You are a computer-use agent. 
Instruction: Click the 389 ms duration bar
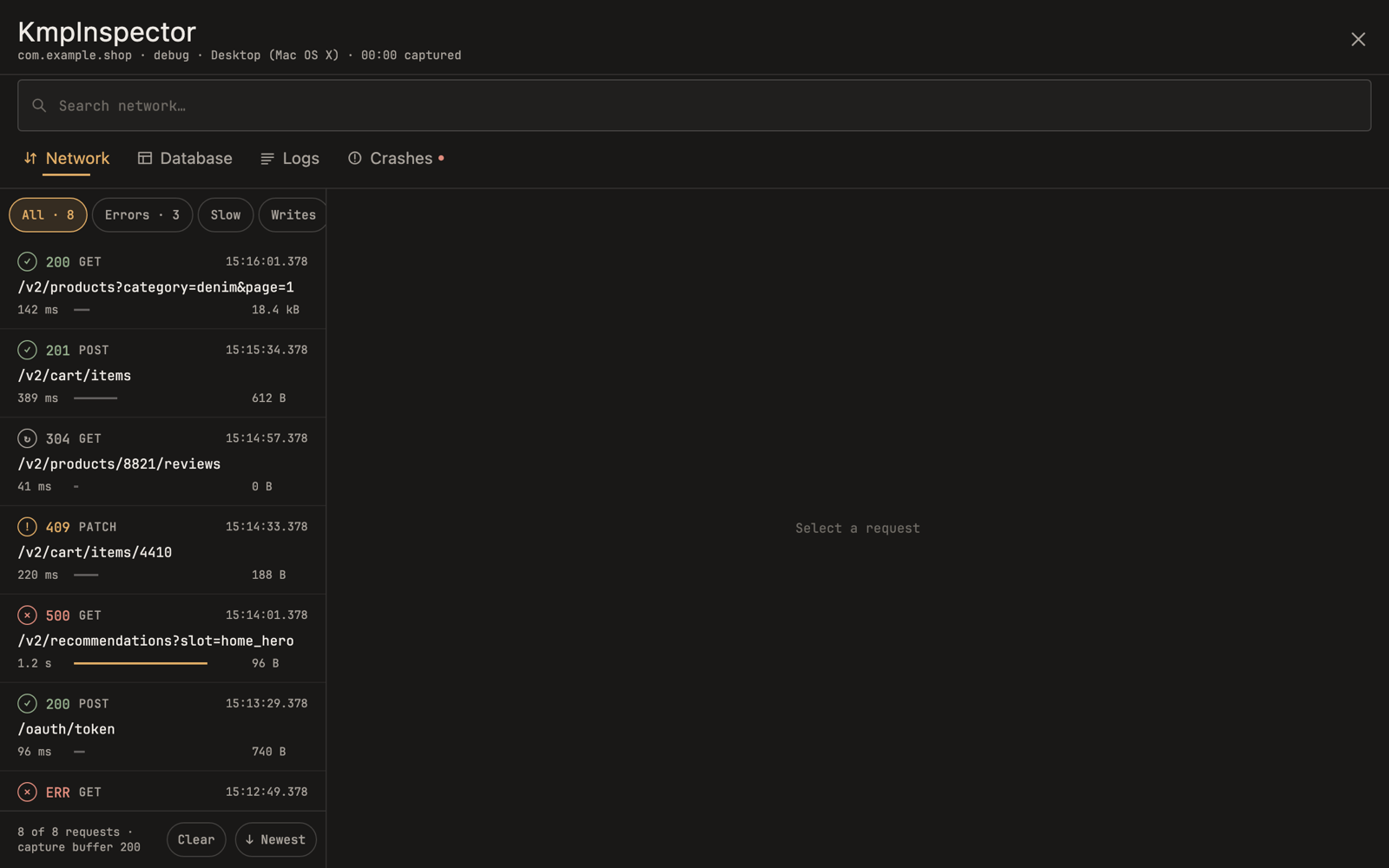tap(95, 398)
